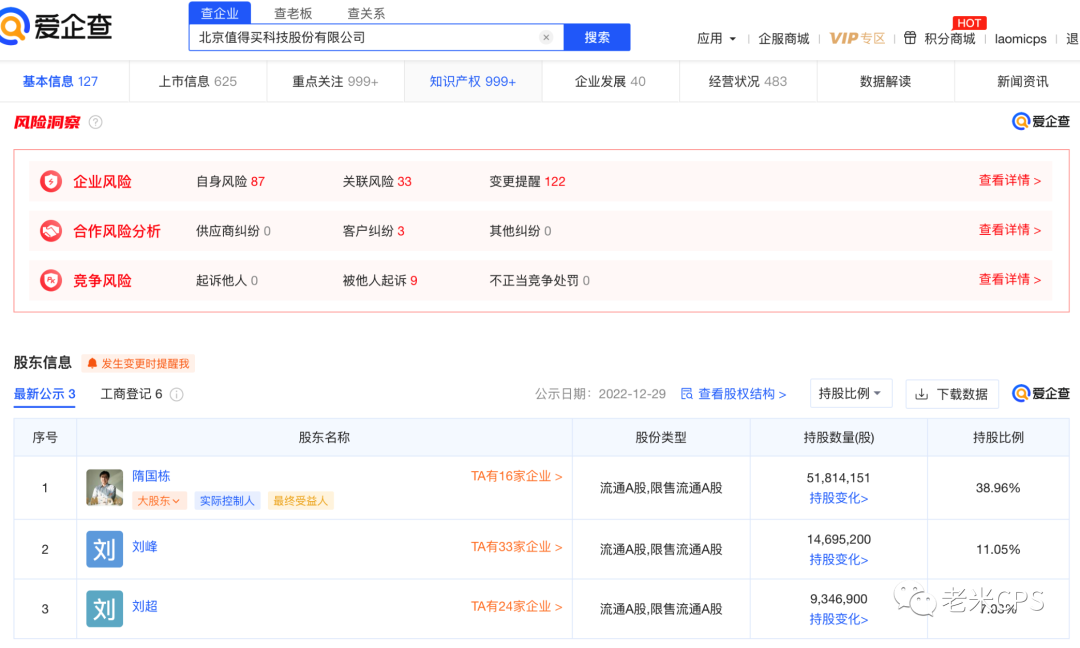
Task: Open shareholder 隋国栋's name link
Action: click(151, 476)
